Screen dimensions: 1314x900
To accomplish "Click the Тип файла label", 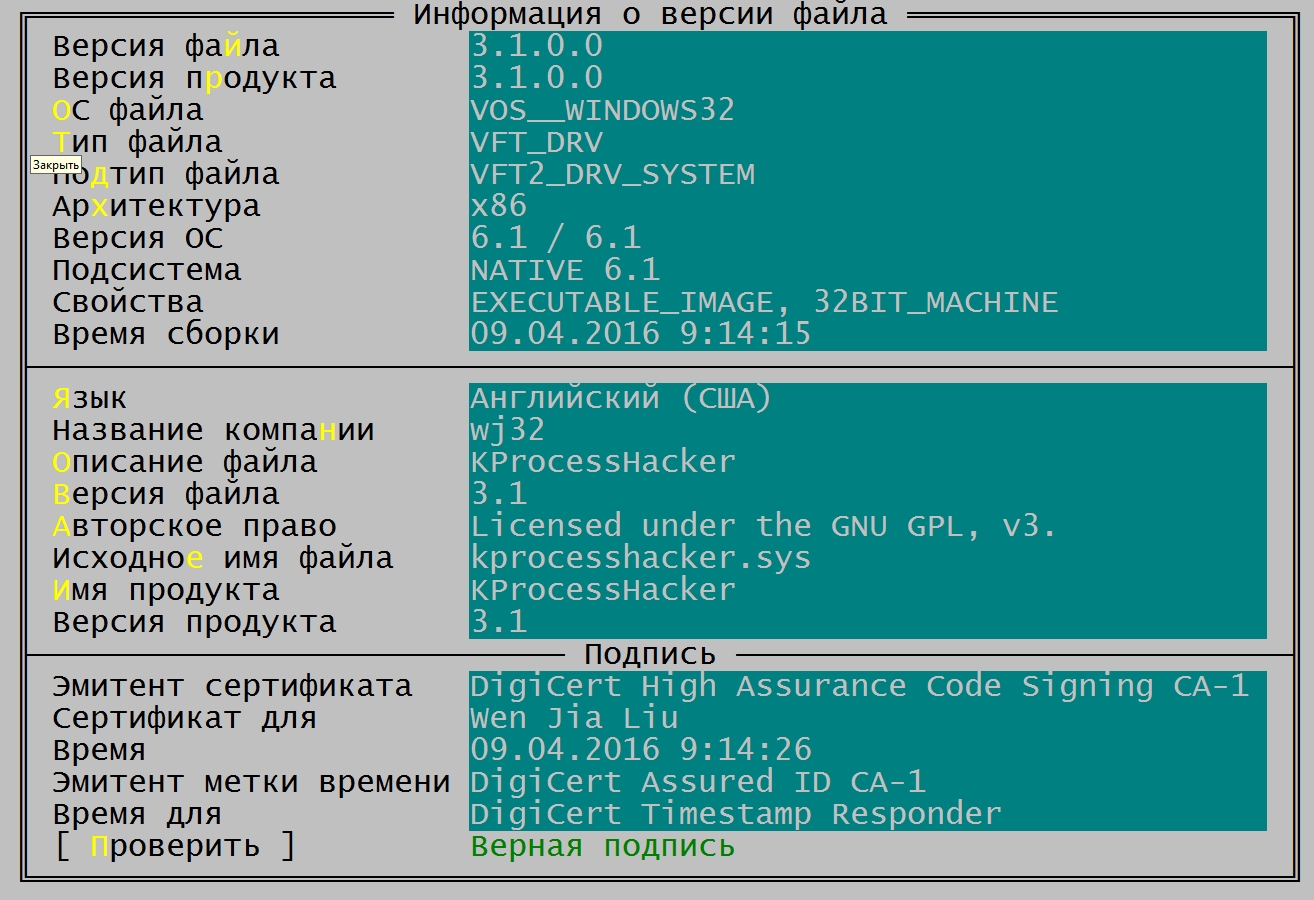I will tap(138, 142).
